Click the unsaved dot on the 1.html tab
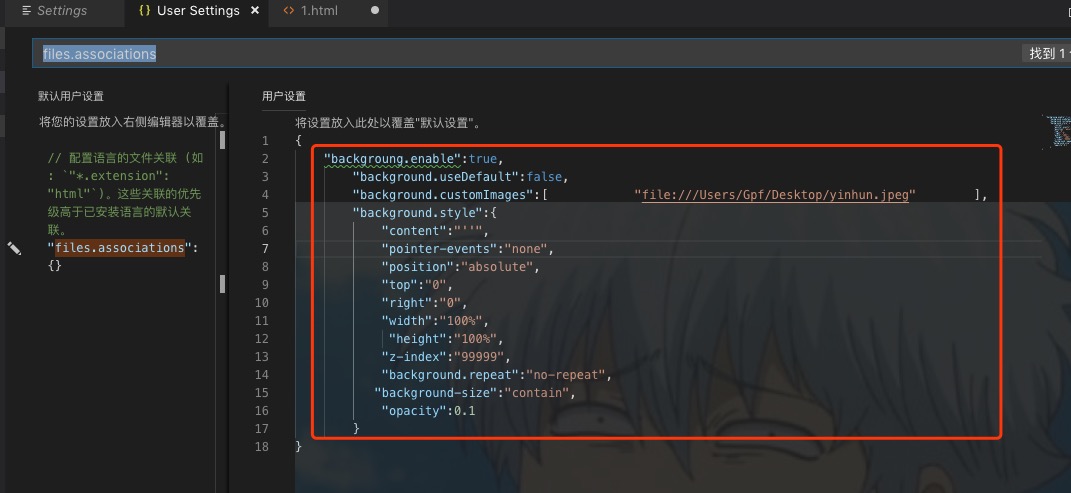The image size is (1071, 493). [375, 11]
